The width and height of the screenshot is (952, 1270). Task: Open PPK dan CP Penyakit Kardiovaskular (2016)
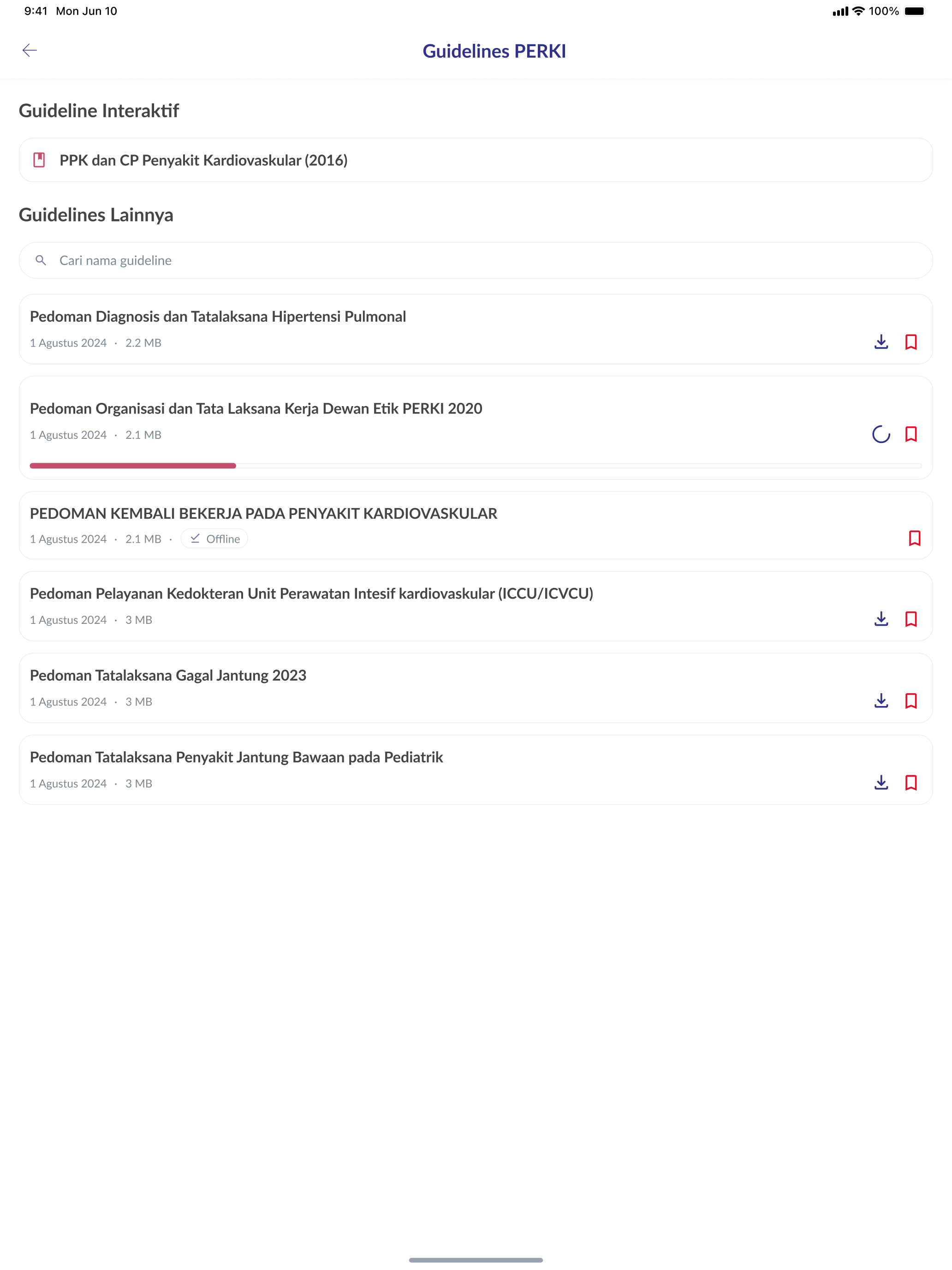476,160
